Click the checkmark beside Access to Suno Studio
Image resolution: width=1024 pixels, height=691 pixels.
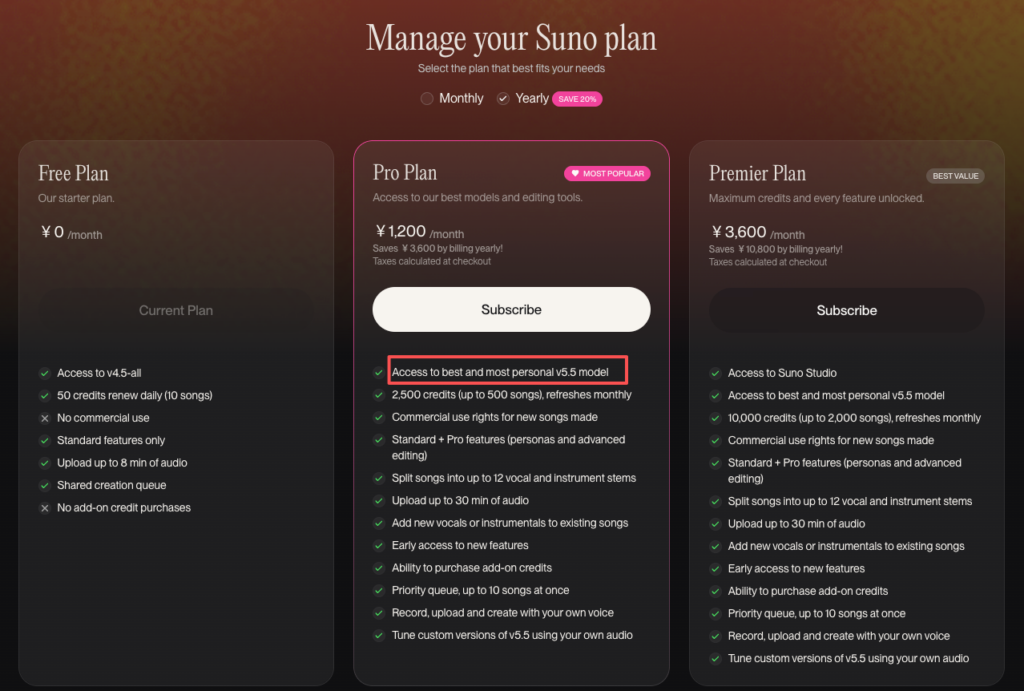coord(716,372)
